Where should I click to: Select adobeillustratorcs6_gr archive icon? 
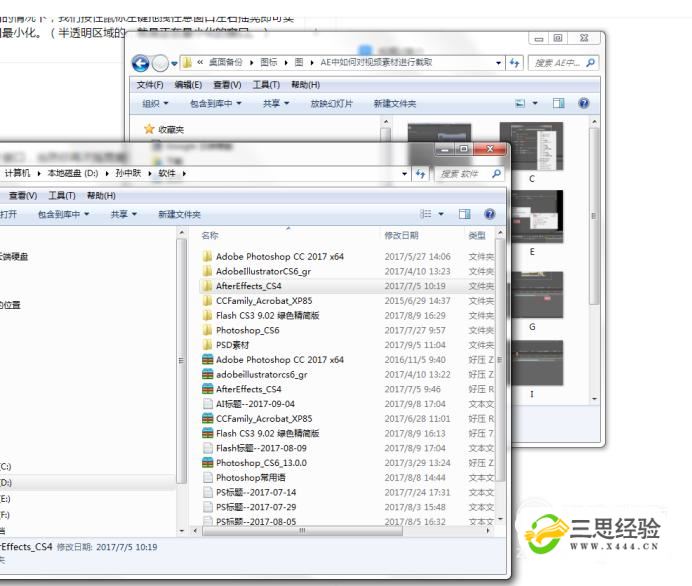(207, 374)
